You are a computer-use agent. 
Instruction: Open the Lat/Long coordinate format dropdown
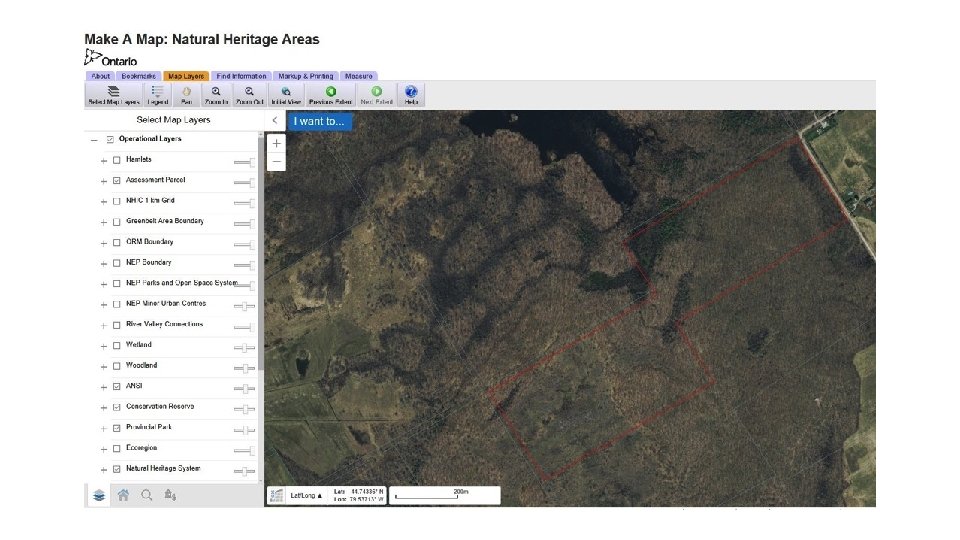pyautogui.click(x=306, y=495)
